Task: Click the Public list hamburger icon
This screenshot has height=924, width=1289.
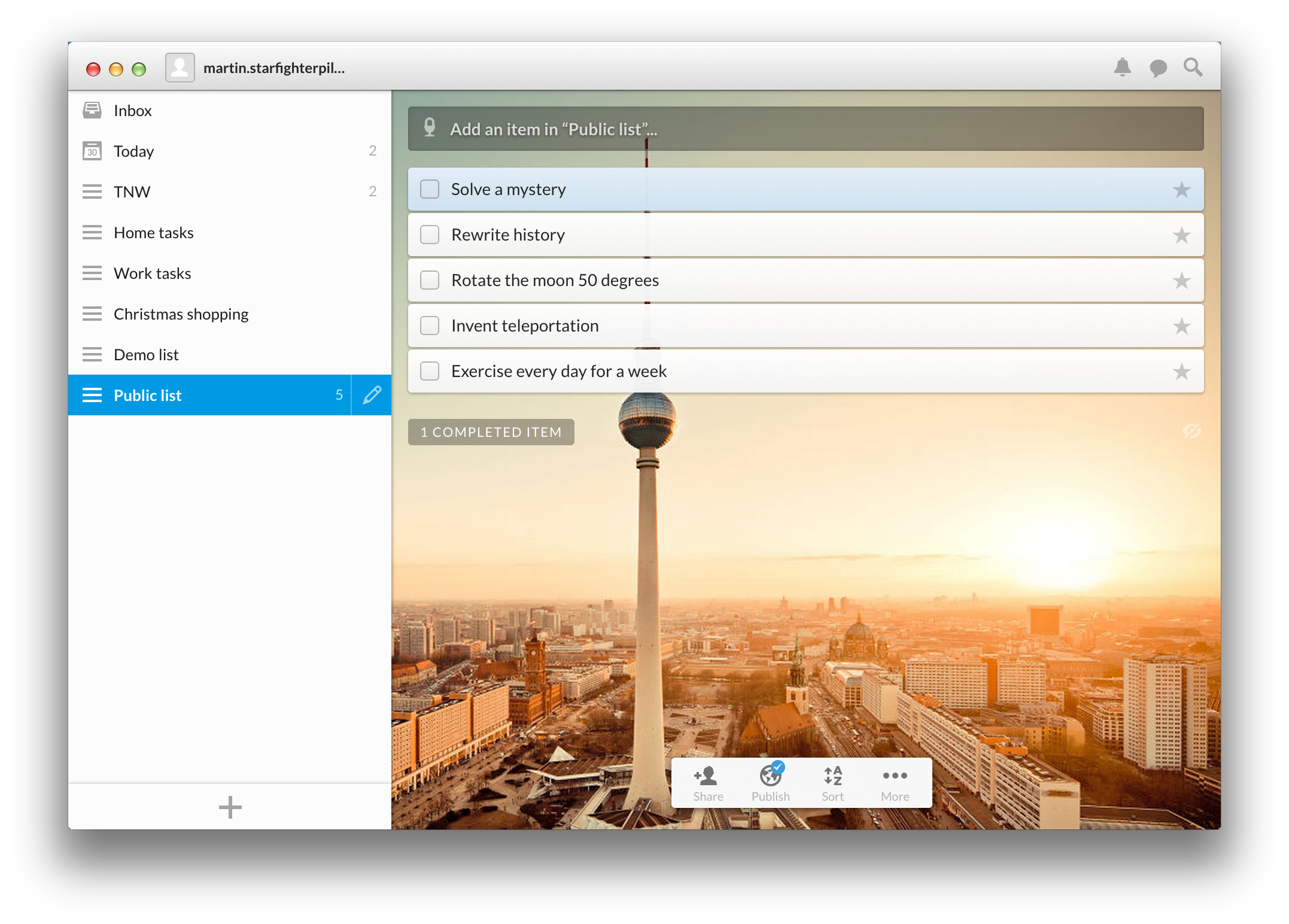Action: (92, 395)
